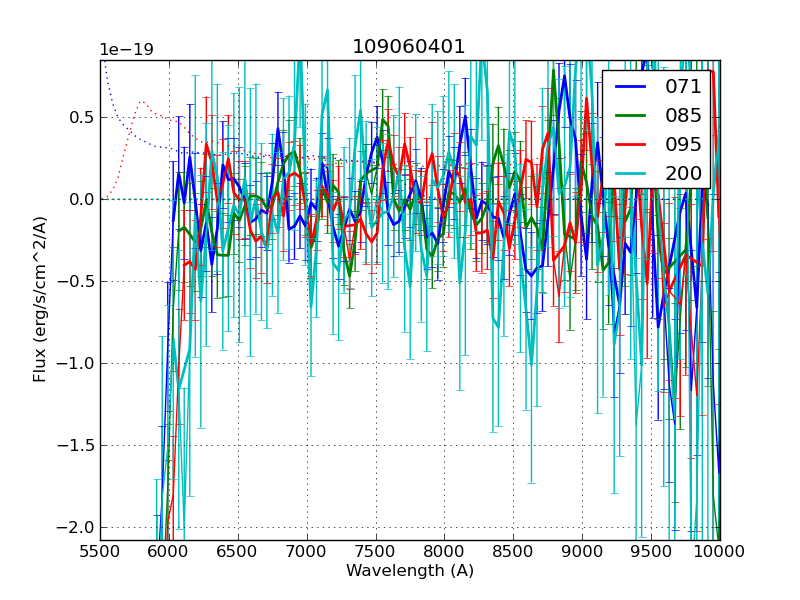The width and height of the screenshot is (800, 600).
Task: Select the 095 legend label
Action: pos(683,144)
